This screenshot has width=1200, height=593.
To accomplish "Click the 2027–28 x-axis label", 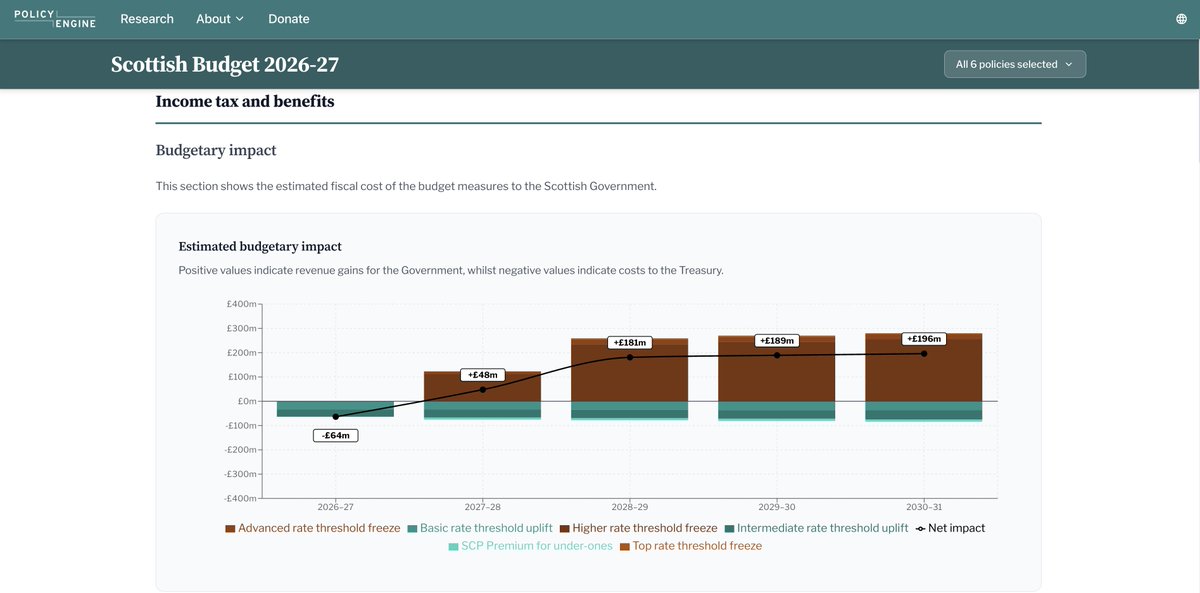I will point(483,507).
